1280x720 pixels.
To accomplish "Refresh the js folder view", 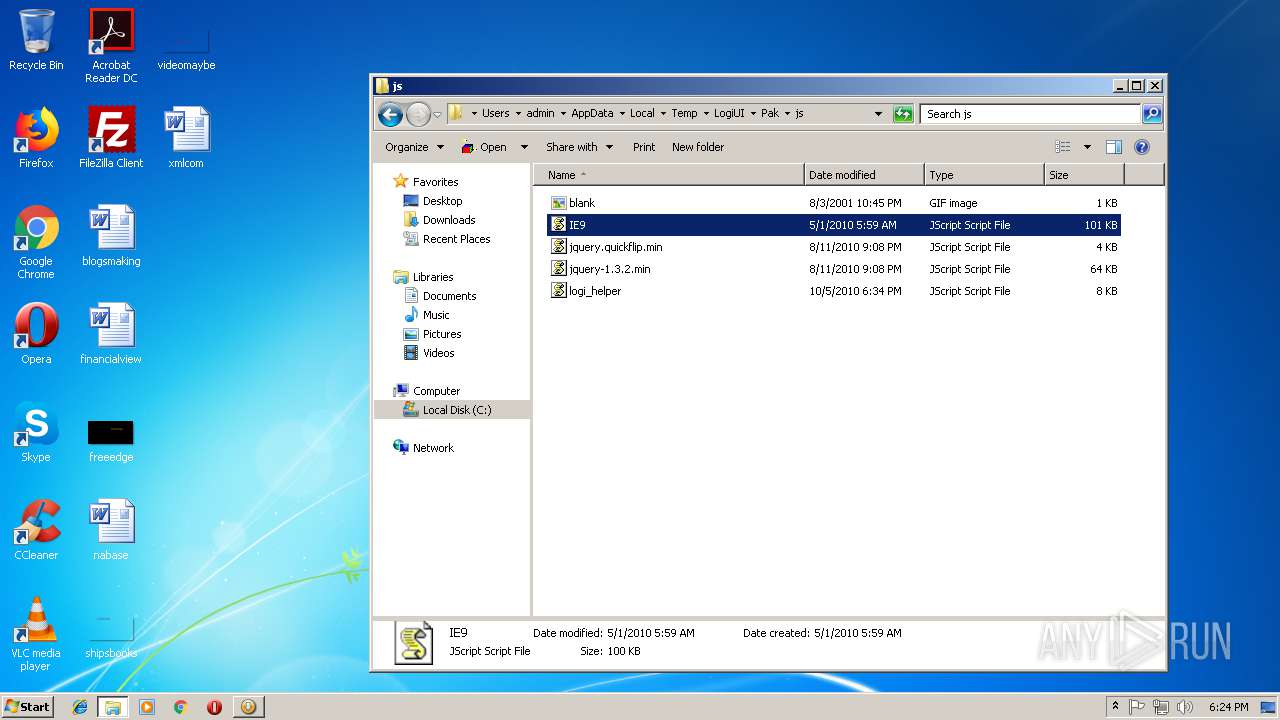I will coord(903,114).
